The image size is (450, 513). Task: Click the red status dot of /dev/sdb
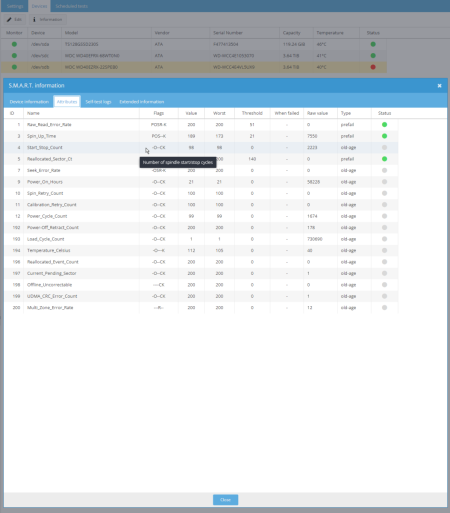pyautogui.click(x=373, y=67)
